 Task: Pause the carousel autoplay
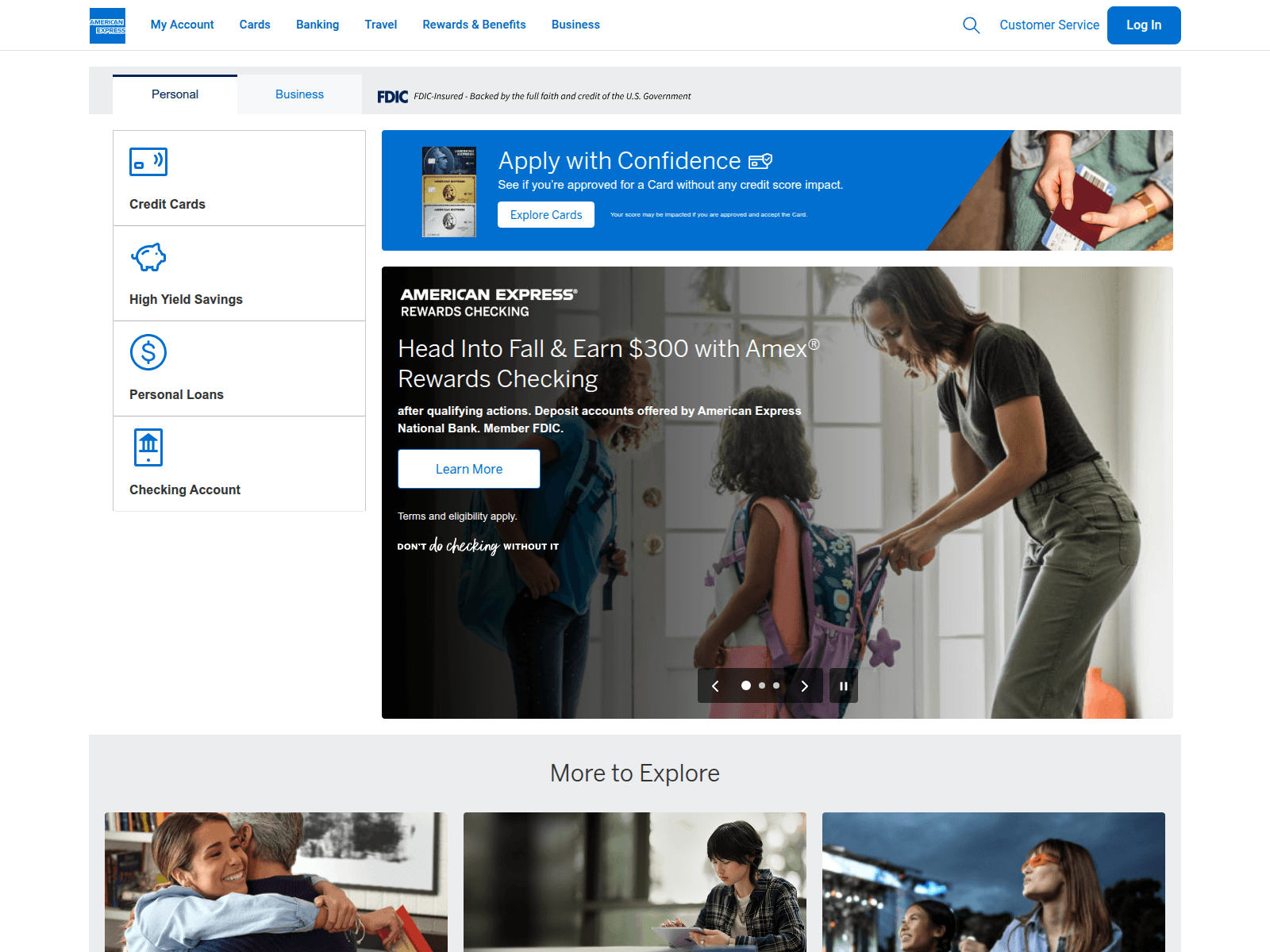844,686
